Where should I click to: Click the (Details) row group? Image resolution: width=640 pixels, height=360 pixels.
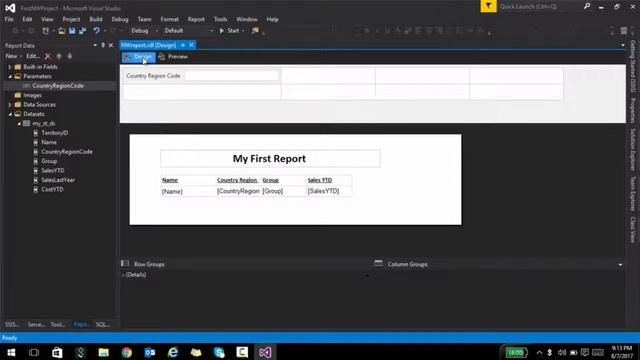[136, 275]
